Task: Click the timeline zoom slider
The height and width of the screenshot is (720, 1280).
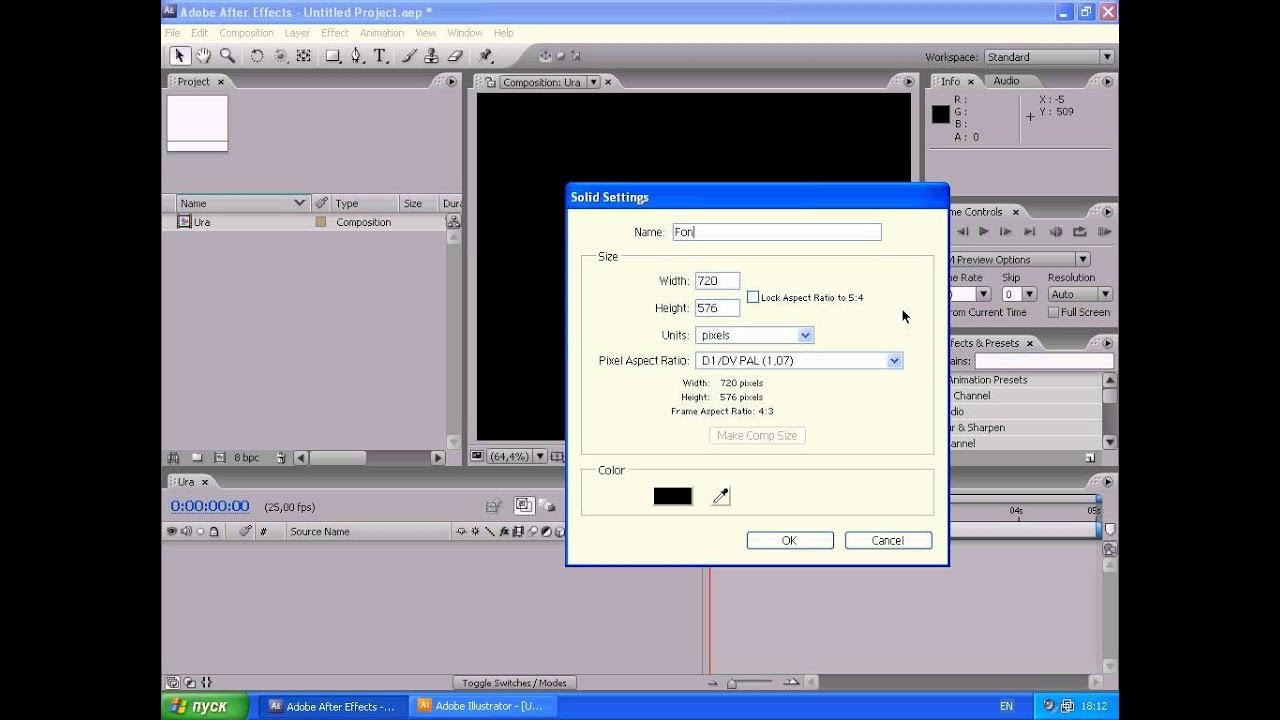Action: (733, 683)
